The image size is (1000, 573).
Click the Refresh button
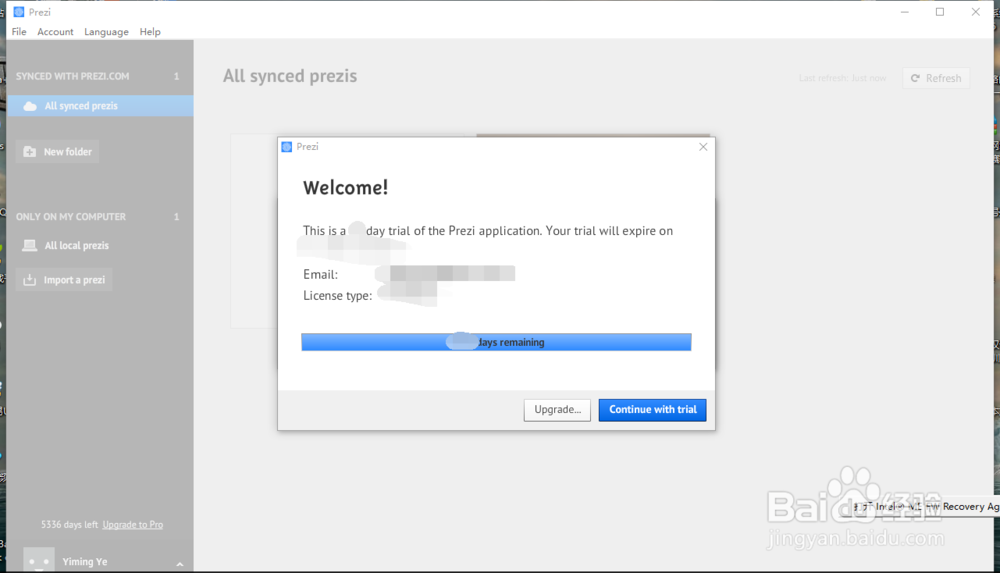point(936,78)
